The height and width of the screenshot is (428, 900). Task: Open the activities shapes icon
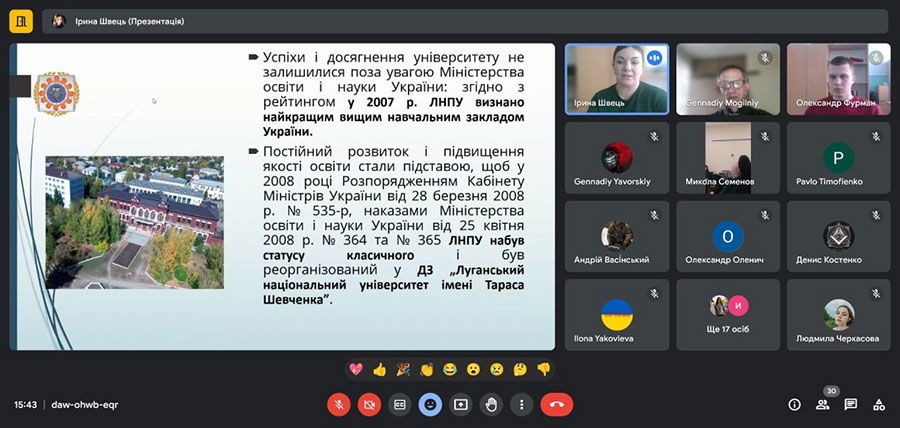(879, 404)
